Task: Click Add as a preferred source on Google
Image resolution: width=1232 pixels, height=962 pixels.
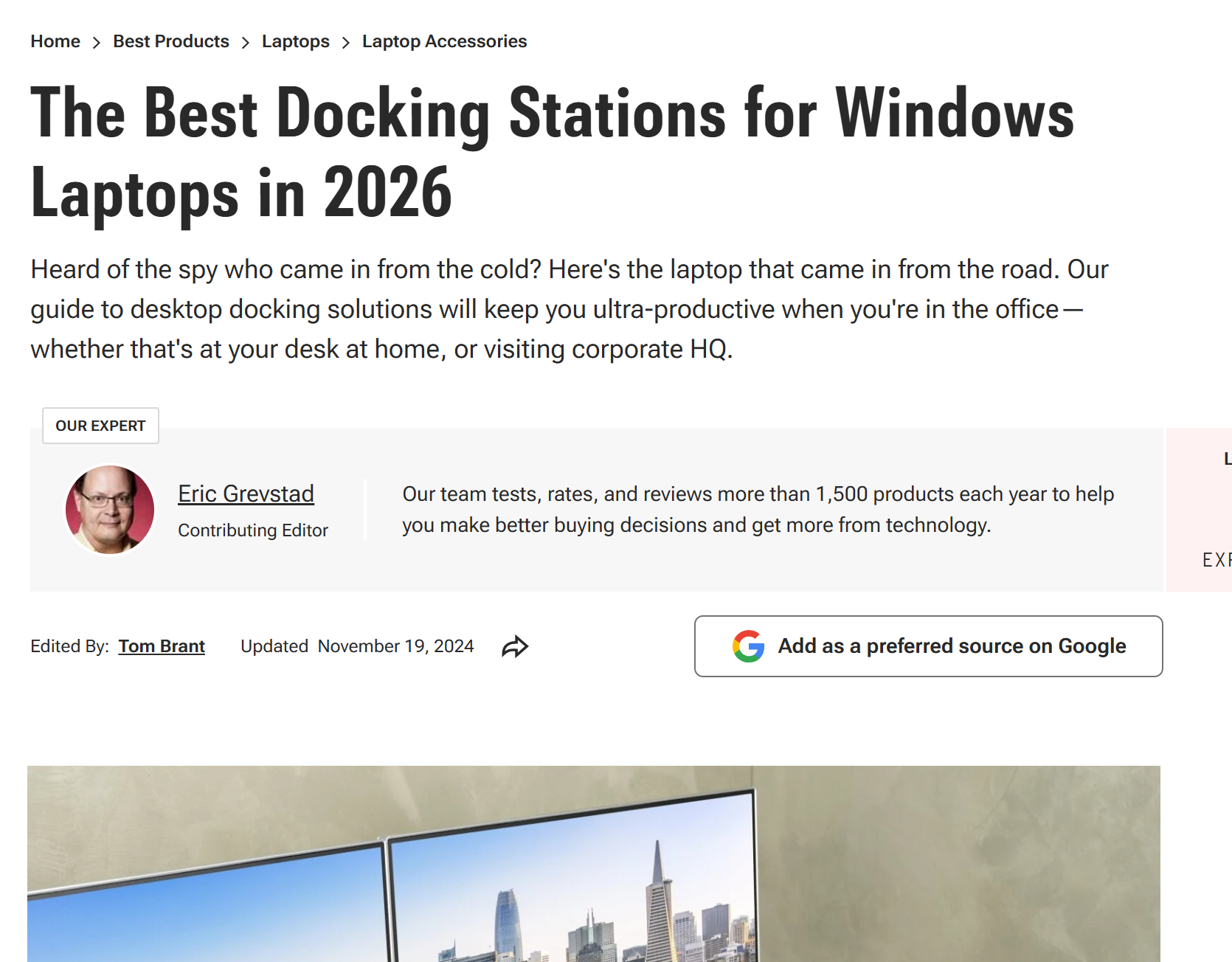Action: (x=928, y=646)
